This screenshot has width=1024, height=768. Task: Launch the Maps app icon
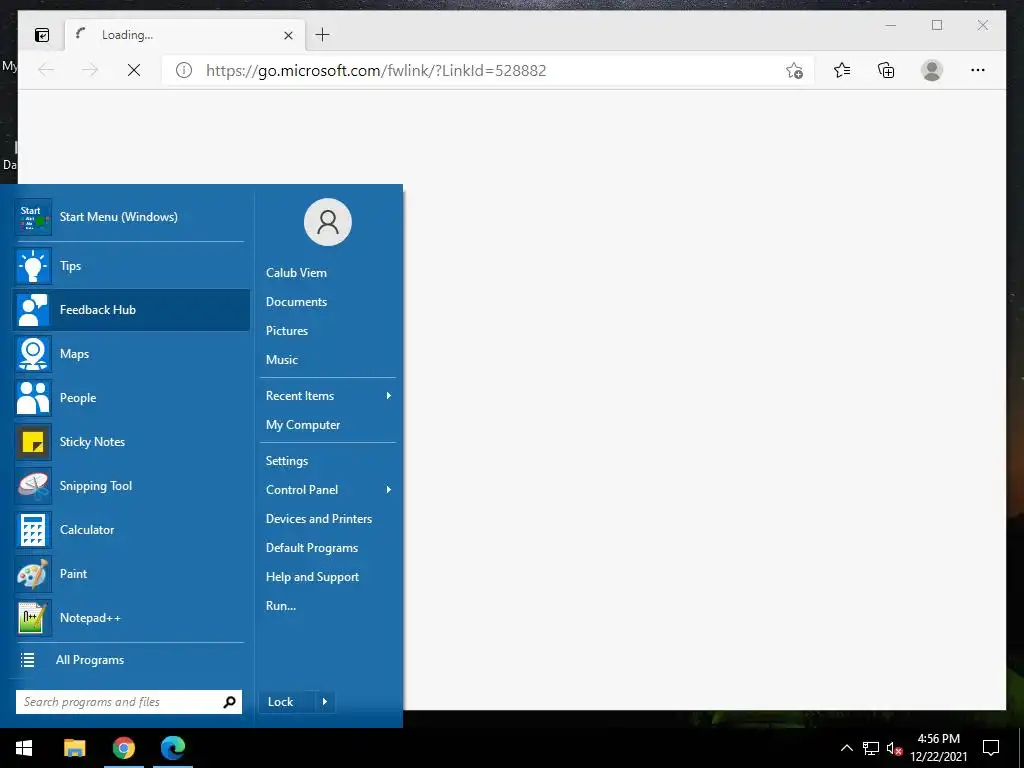[33, 354]
